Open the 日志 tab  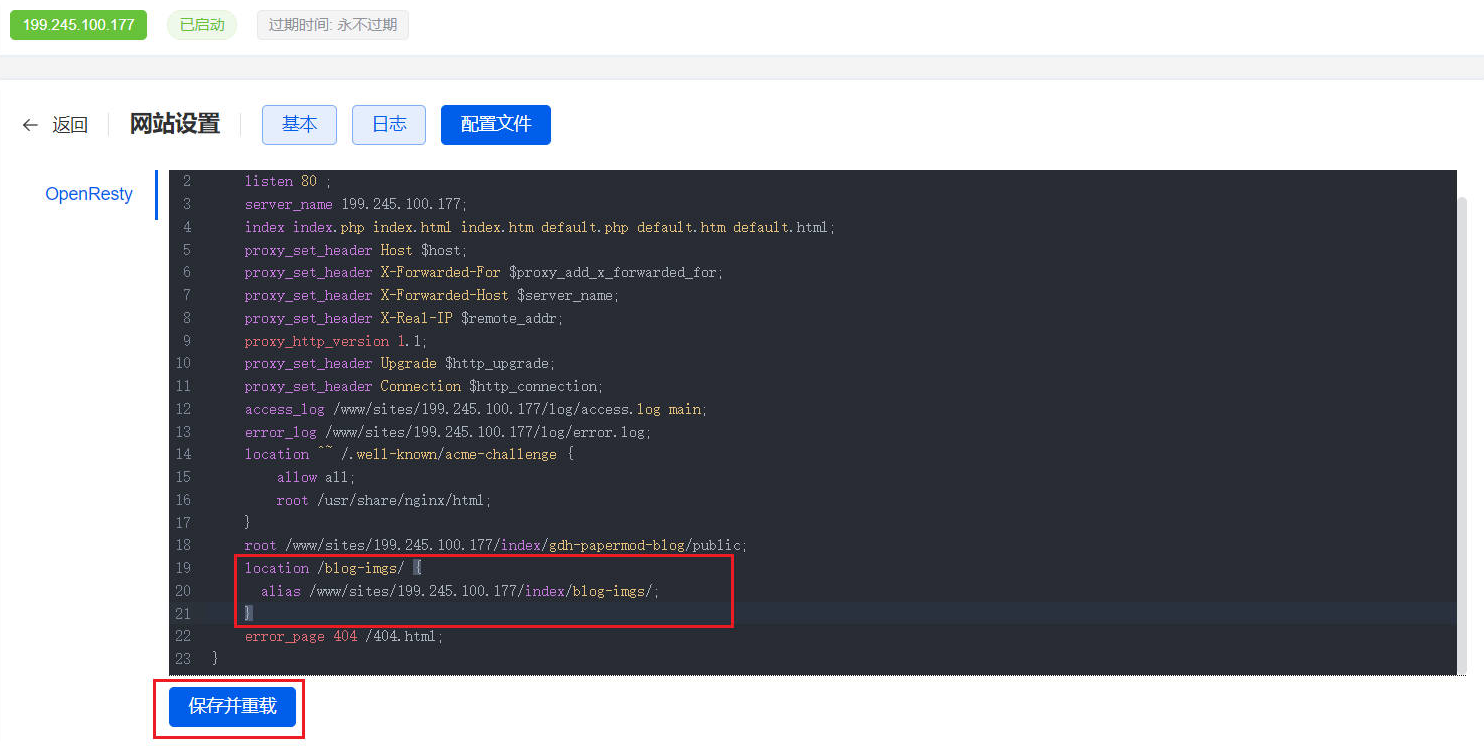(x=389, y=125)
